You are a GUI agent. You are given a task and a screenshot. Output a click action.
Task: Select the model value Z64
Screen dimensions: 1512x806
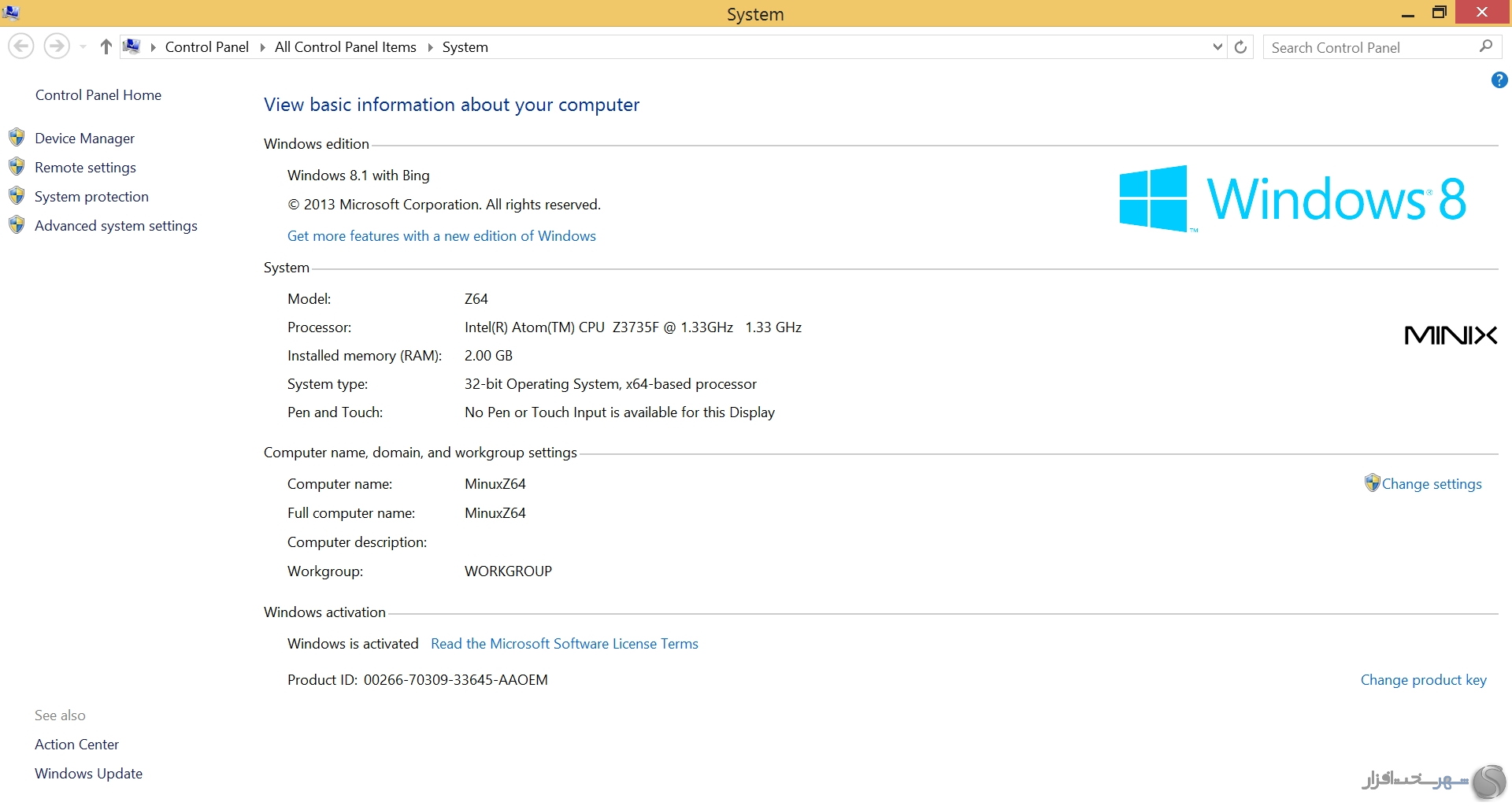click(476, 299)
